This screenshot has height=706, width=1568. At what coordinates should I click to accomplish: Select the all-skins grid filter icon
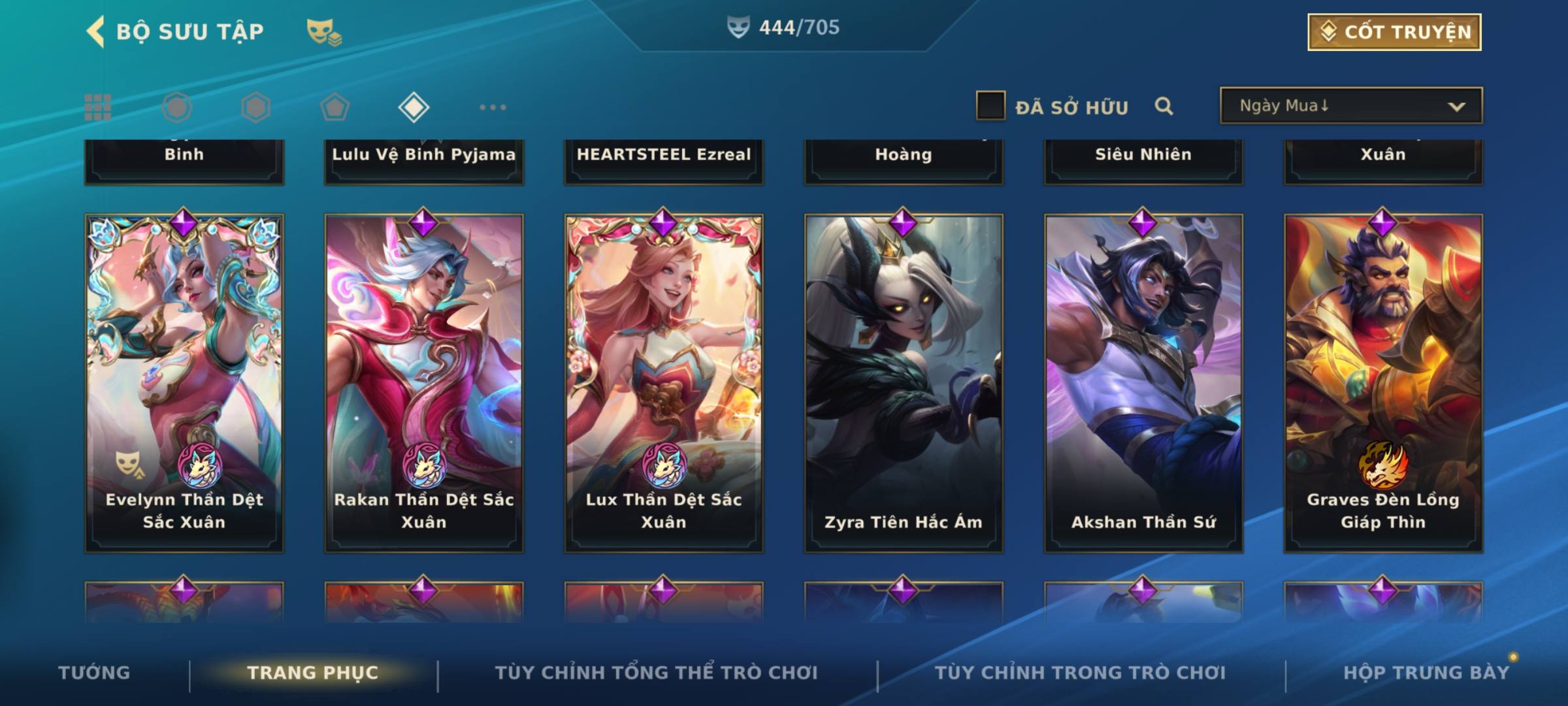coord(98,107)
